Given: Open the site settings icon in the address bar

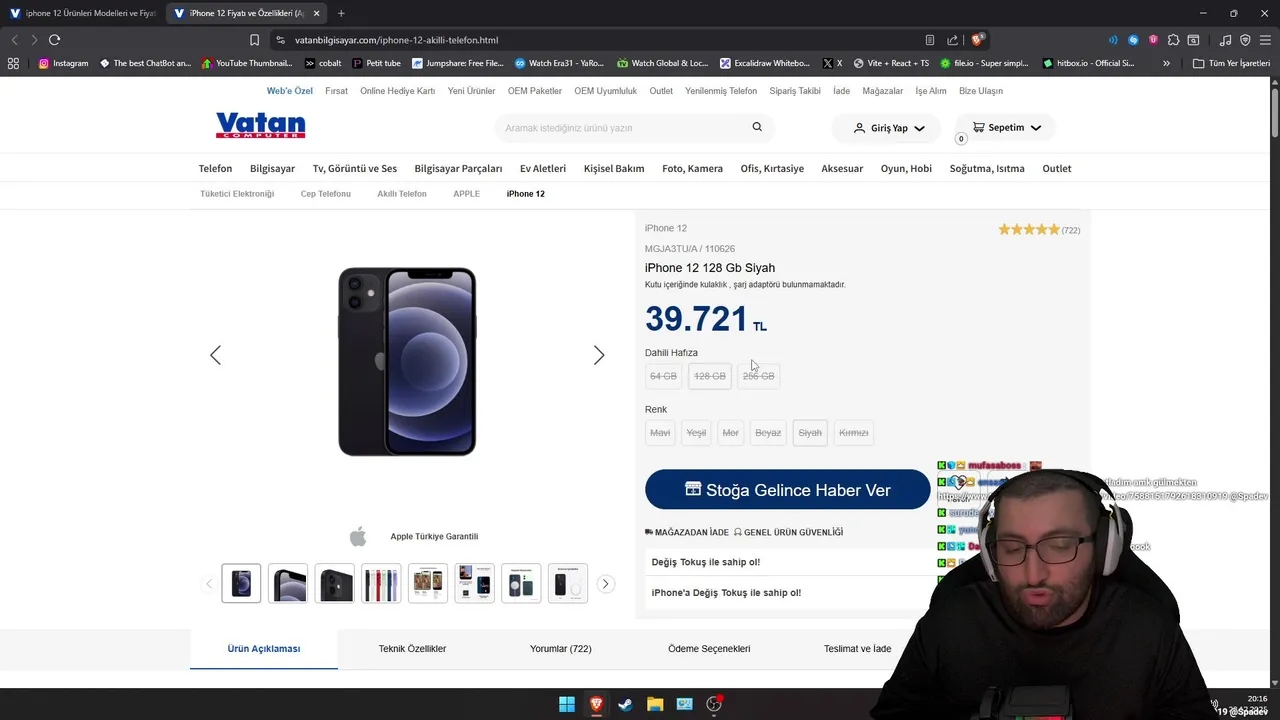Looking at the screenshot, I should click(x=280, y=40).
